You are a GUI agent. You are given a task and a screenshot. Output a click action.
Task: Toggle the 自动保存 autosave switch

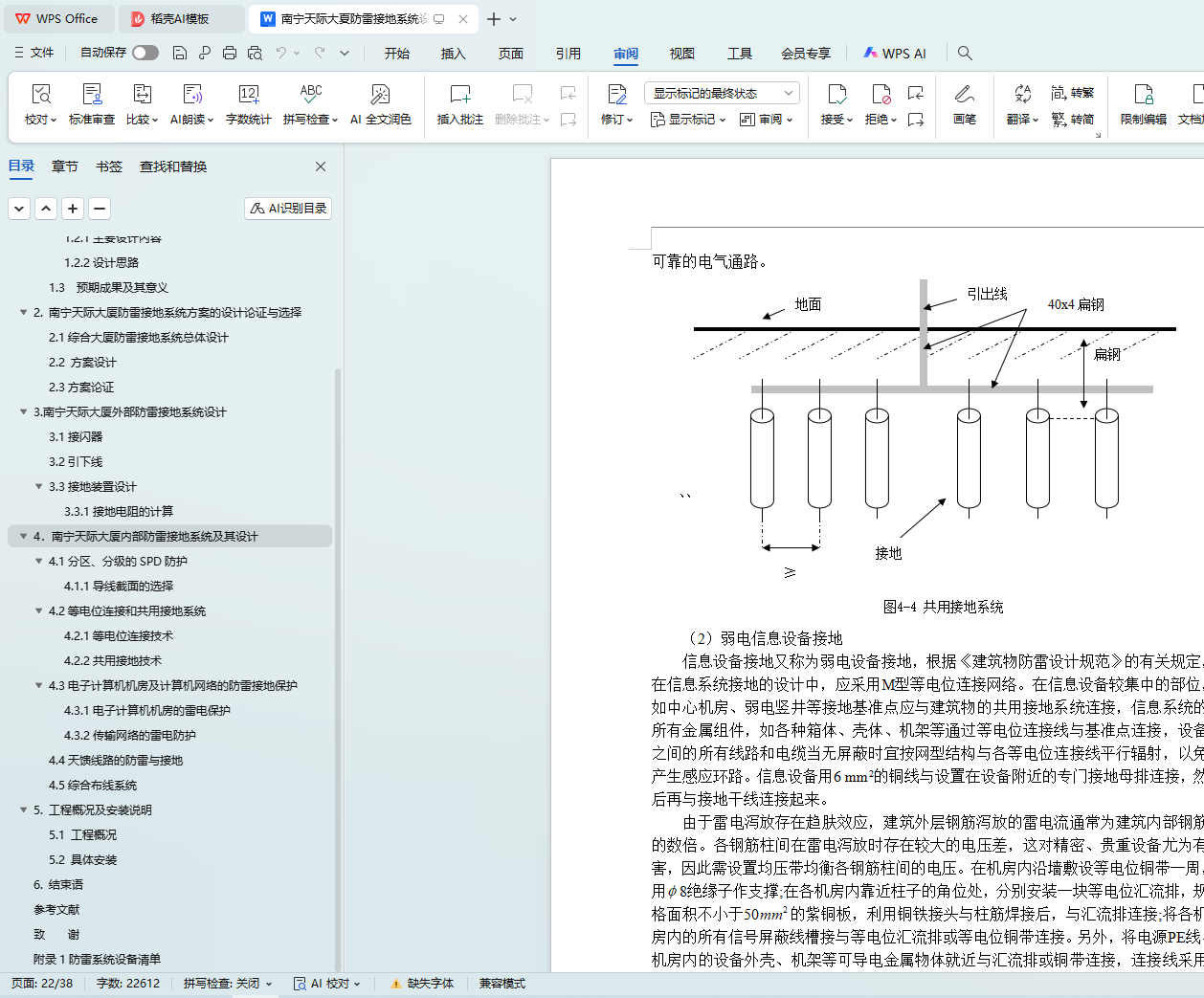[145, 53]
